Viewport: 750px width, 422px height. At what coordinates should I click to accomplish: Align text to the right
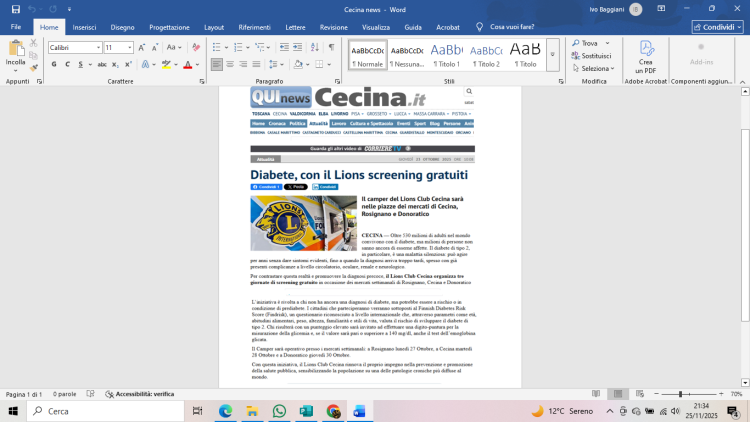(243, 64)
